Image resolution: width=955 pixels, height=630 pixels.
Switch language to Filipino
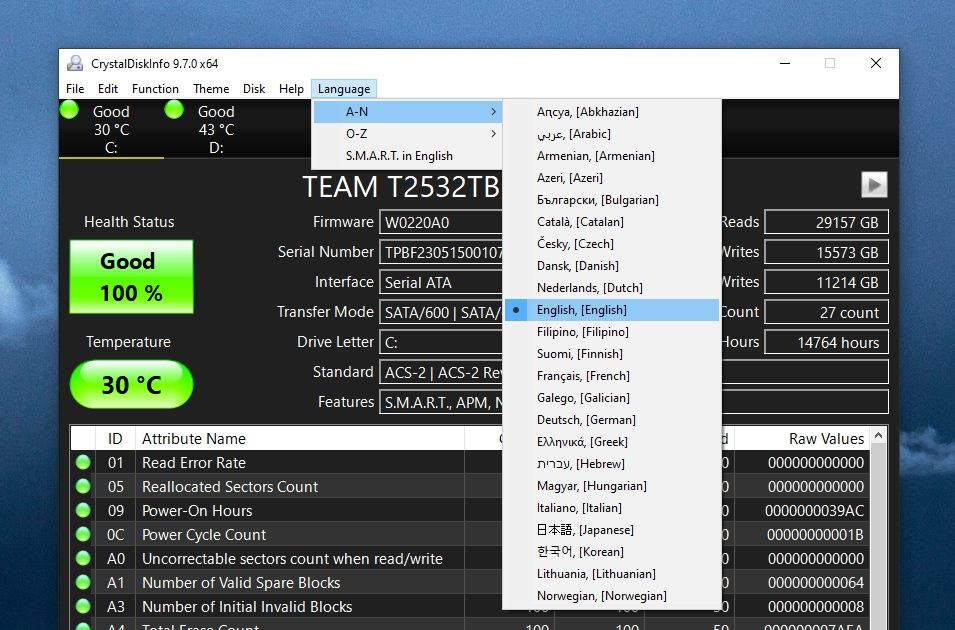pyautogui.click(x=612, y=331)
